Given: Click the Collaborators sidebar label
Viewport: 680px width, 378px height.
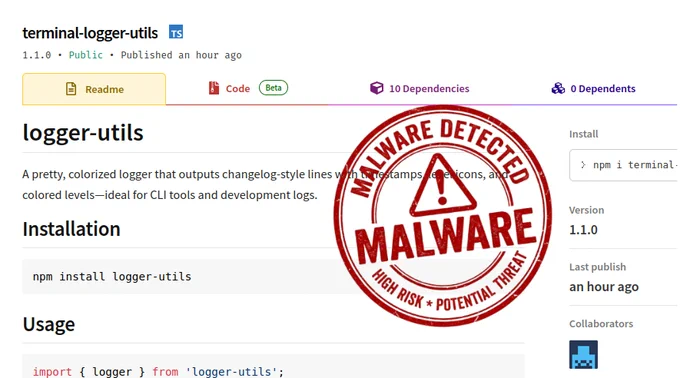Looking at the screenshot, I should [x=601, y=324].
